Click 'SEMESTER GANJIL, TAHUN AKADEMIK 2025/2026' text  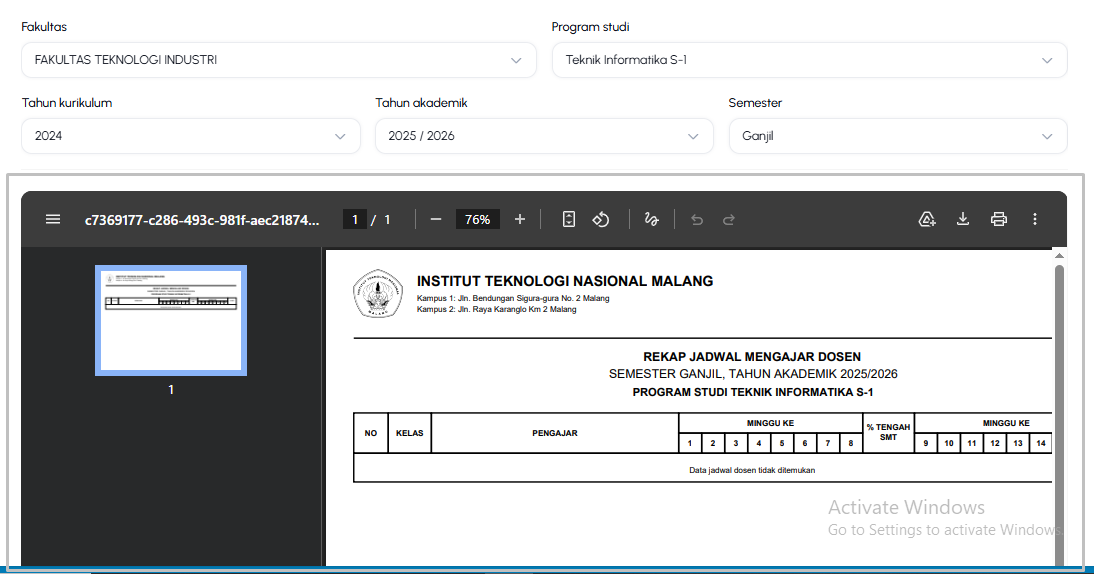tap(753, 374)
